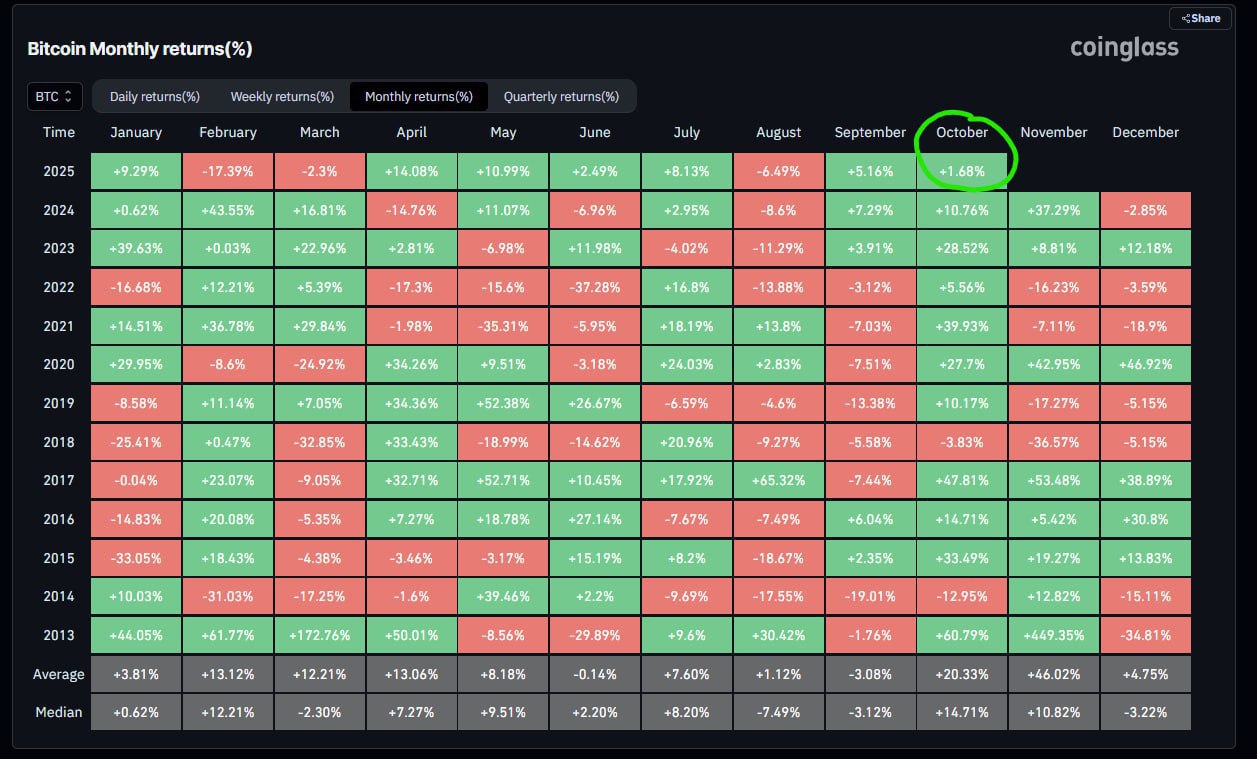The height and width of the screenshot is (759, 1257).
Task: Select the 2025 row year label
Action: click(x=58, y=170)
